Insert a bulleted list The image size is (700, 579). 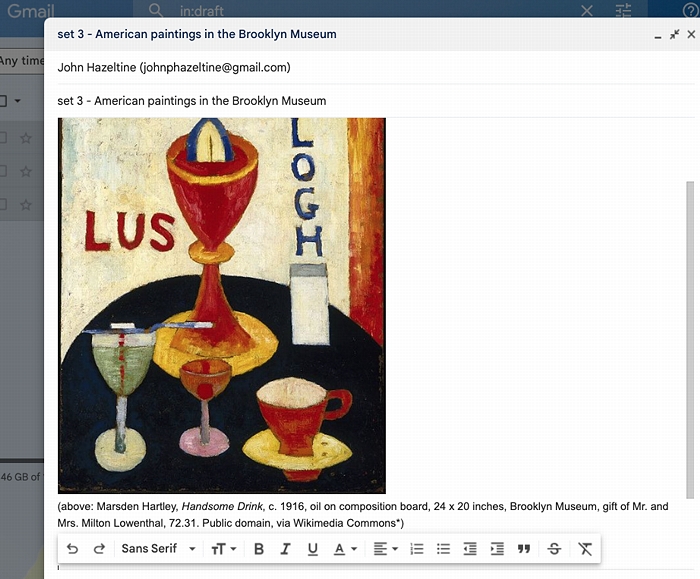coord(443,549)
